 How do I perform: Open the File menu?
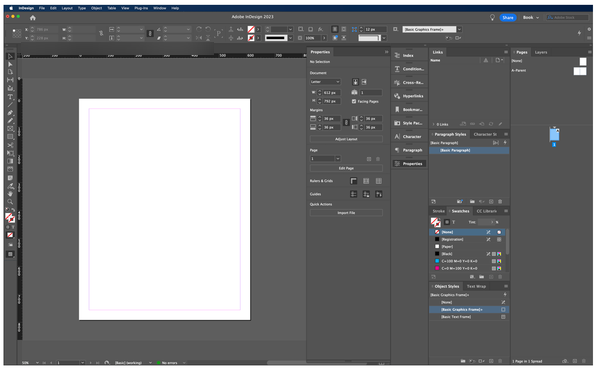click(42, 8)
